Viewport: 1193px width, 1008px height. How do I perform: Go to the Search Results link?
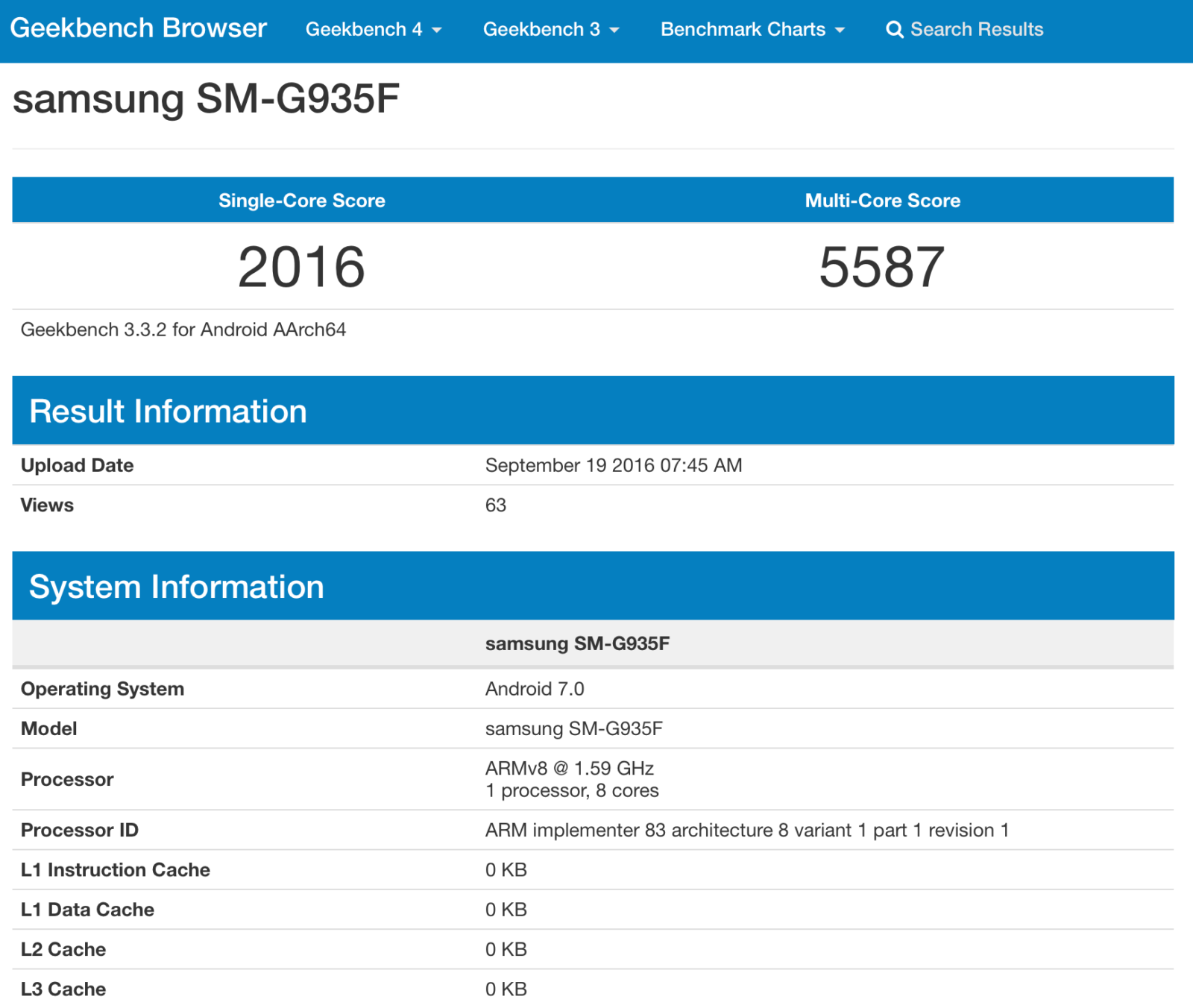coord(976,29)
